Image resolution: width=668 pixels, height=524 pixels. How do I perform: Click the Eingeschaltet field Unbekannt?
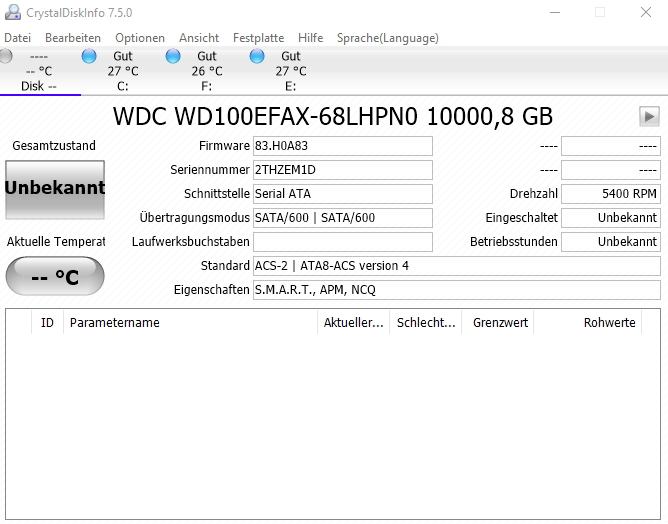pyautogui.click(x=611, y=218)
